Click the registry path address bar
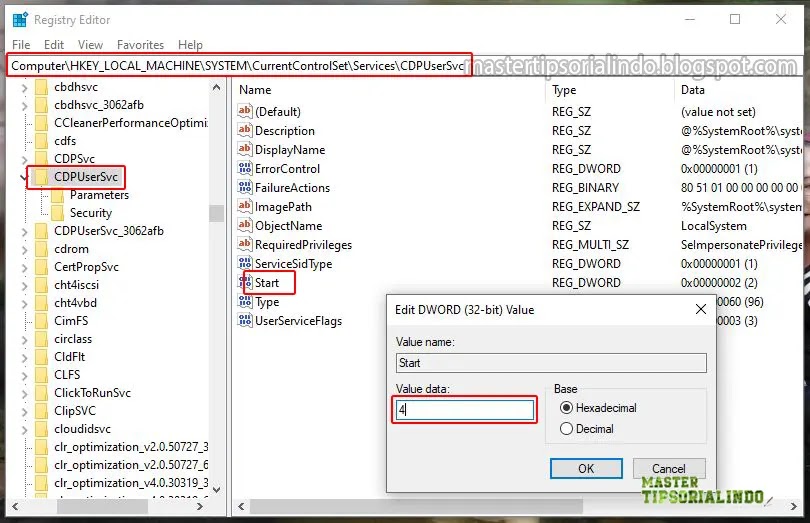Image resolution: width=810 pixels, height=523 pixels. [x=238, y=66]
